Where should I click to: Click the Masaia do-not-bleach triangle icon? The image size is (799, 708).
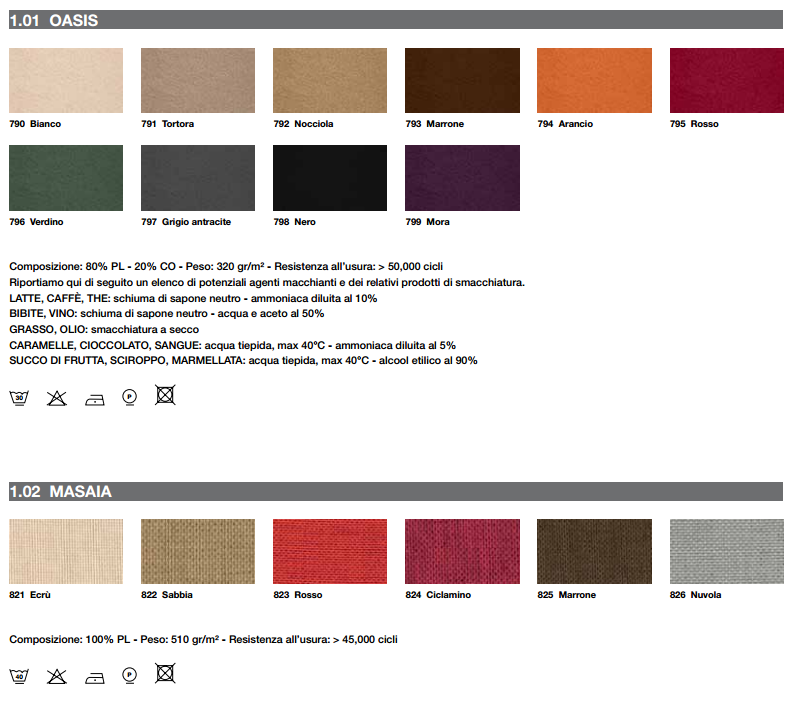pyautogui.click(x=57, y=676)
